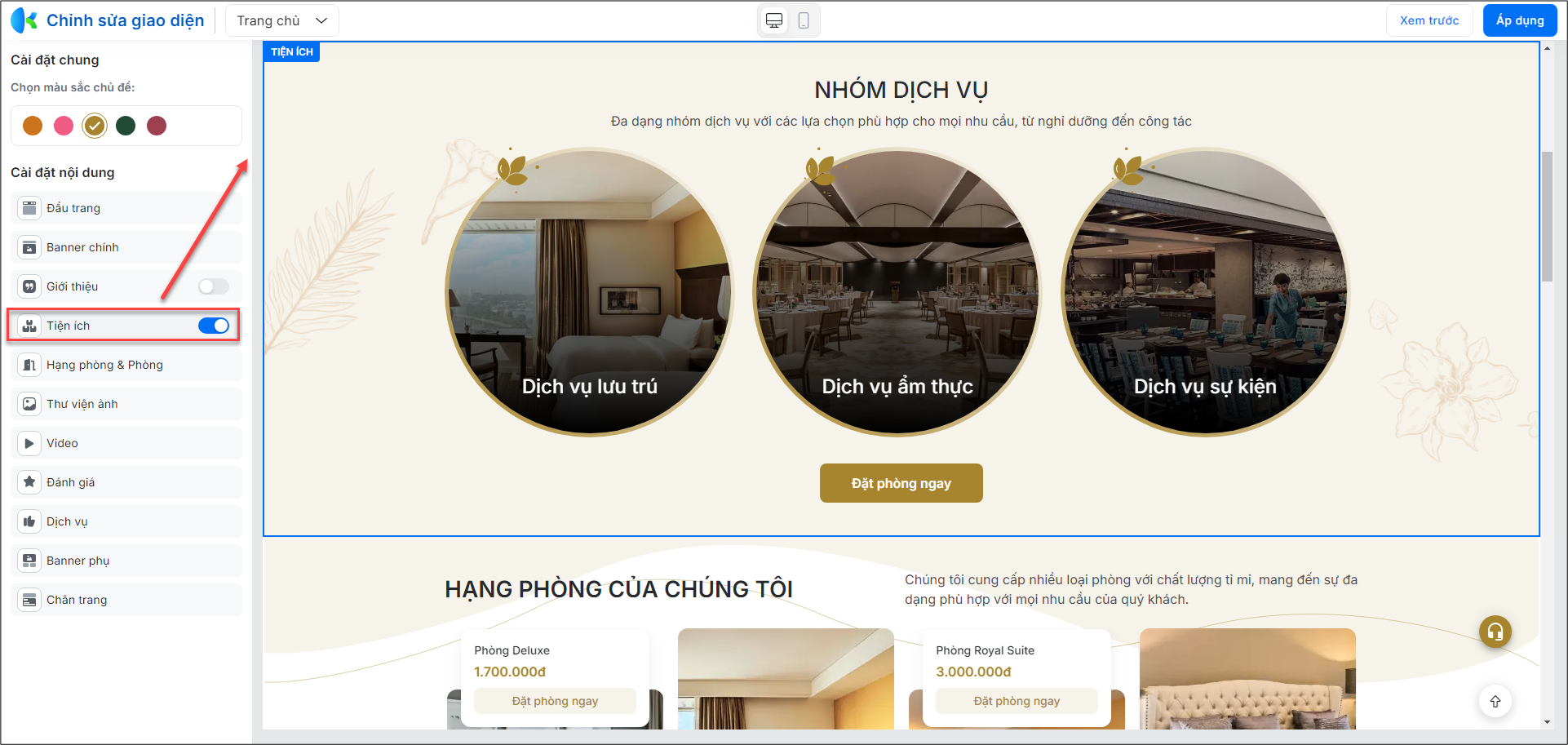The image size is (1568, 745).
Task: Open the Đánh giá star icon
Action: (x=29, y=482)
